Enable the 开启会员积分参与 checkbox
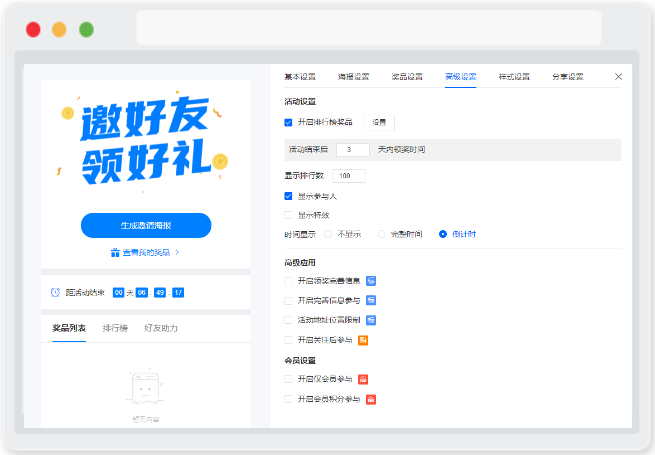Image resolution: width=655 pixels, height=455 pixels. [x=288, y=399]
